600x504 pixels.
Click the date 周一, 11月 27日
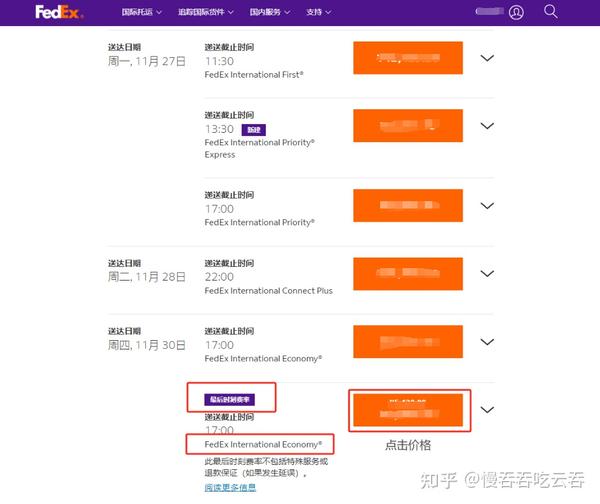coord(147,61)
